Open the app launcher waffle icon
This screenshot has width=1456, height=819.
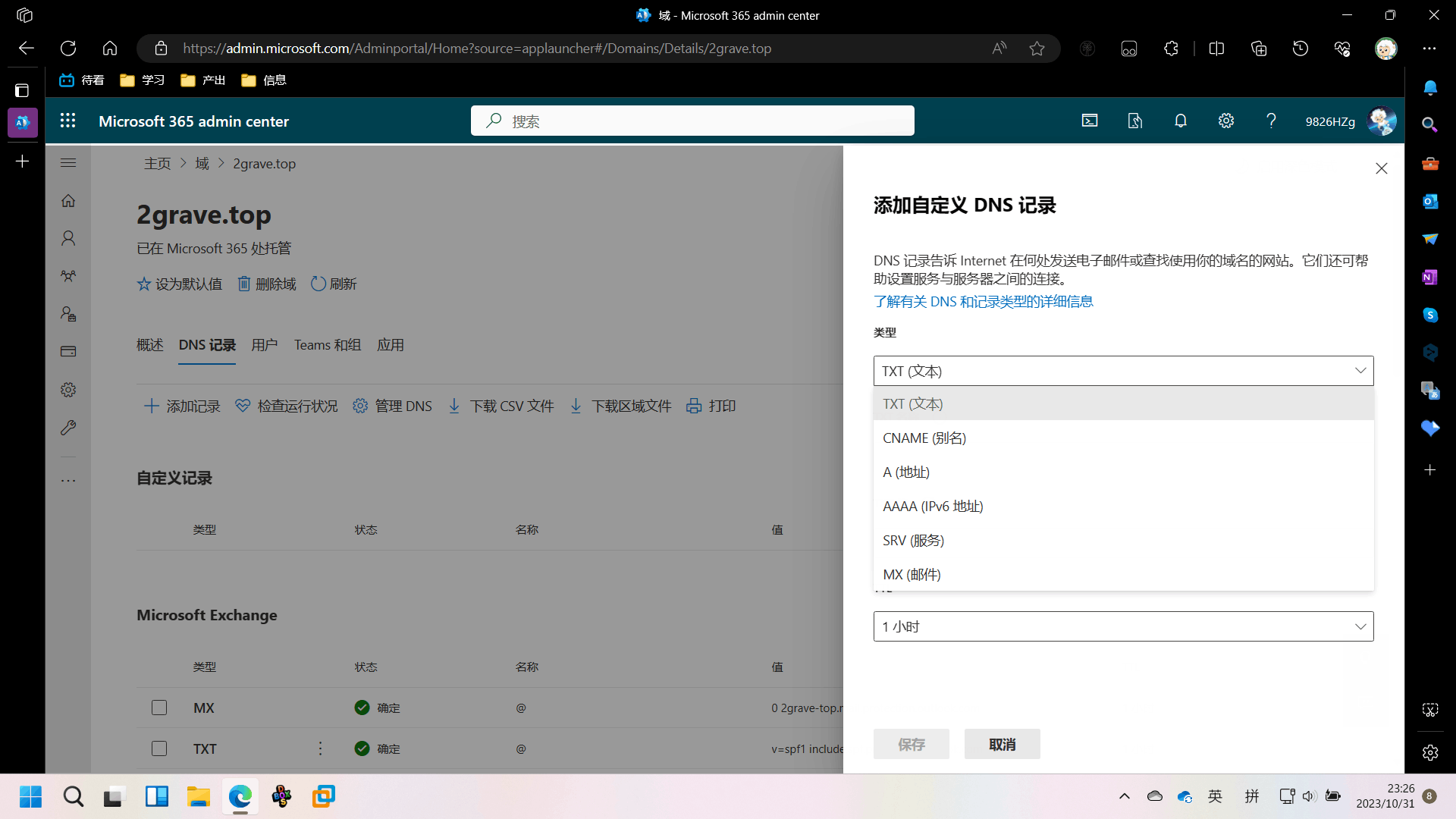click(x=67, y=121)
